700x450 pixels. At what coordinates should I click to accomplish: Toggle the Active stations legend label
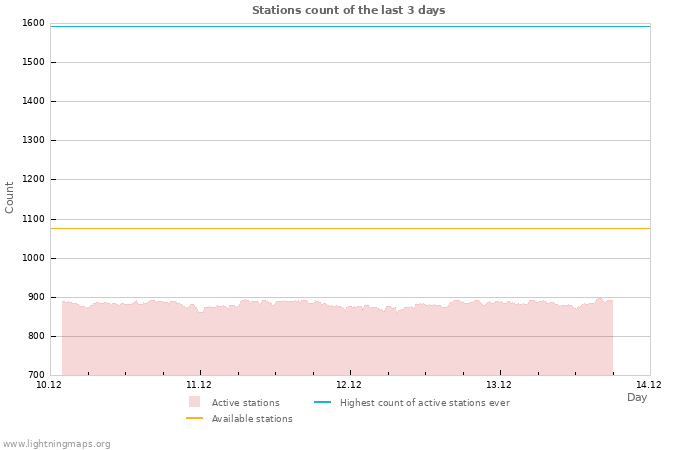click(245, 403)
